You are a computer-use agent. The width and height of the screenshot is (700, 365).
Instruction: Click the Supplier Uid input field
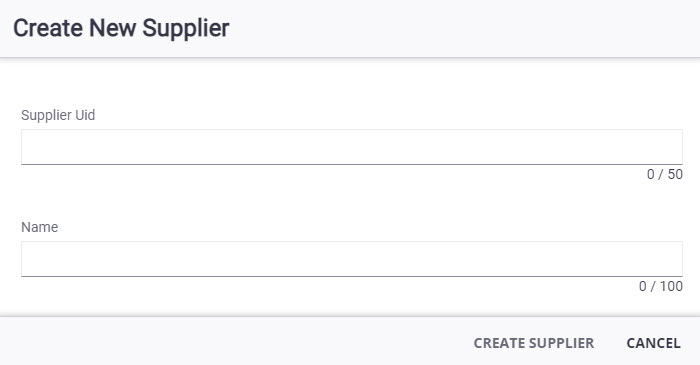pyautogui.click(x=352, y=147)
